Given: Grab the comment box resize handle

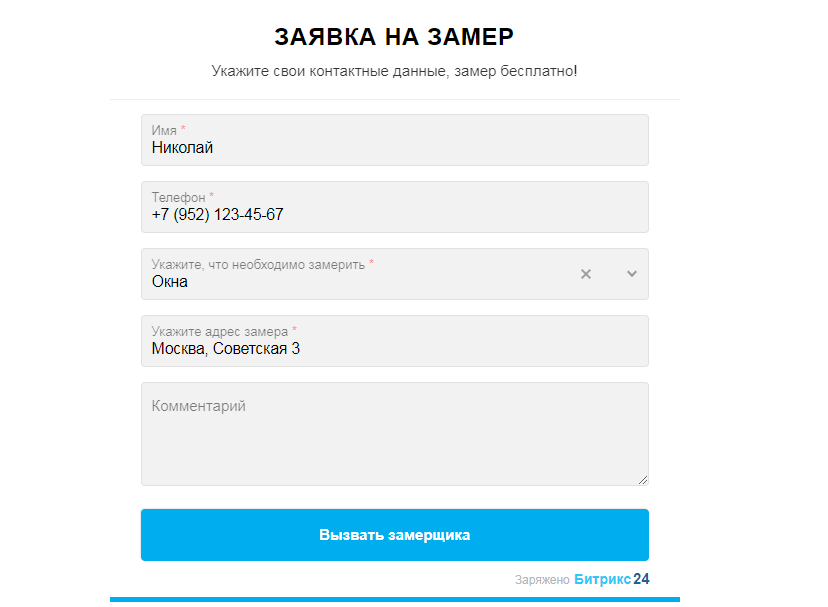Looking at the screenshot, I should tap(642, 480).
